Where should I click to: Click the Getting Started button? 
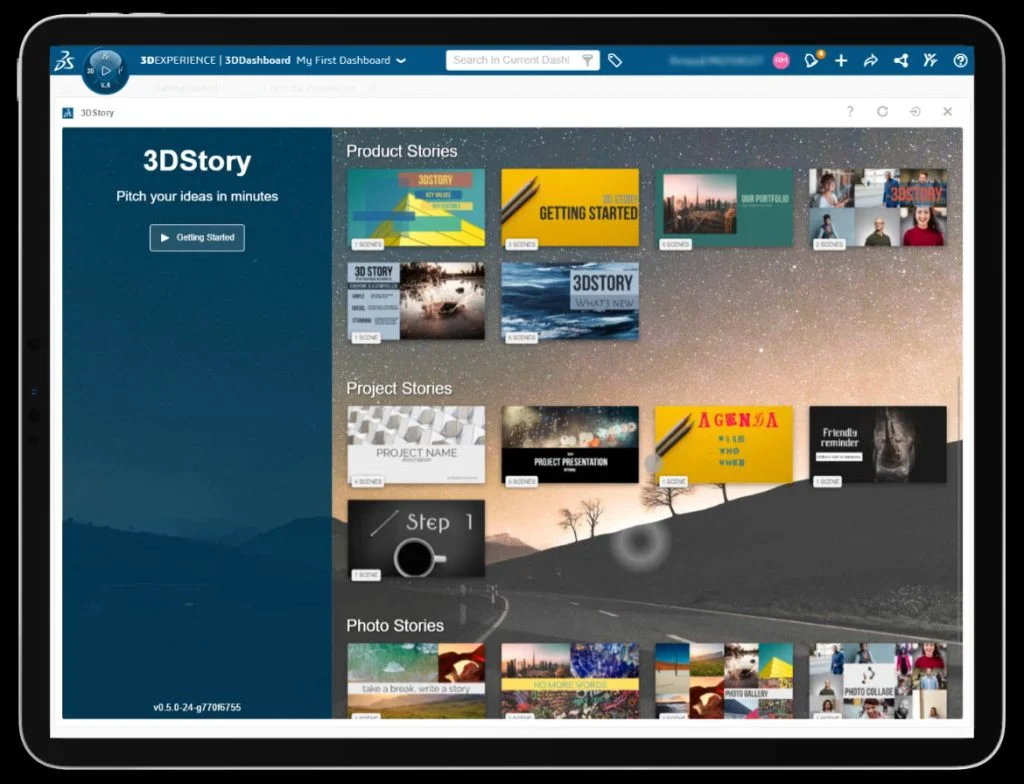196,238
